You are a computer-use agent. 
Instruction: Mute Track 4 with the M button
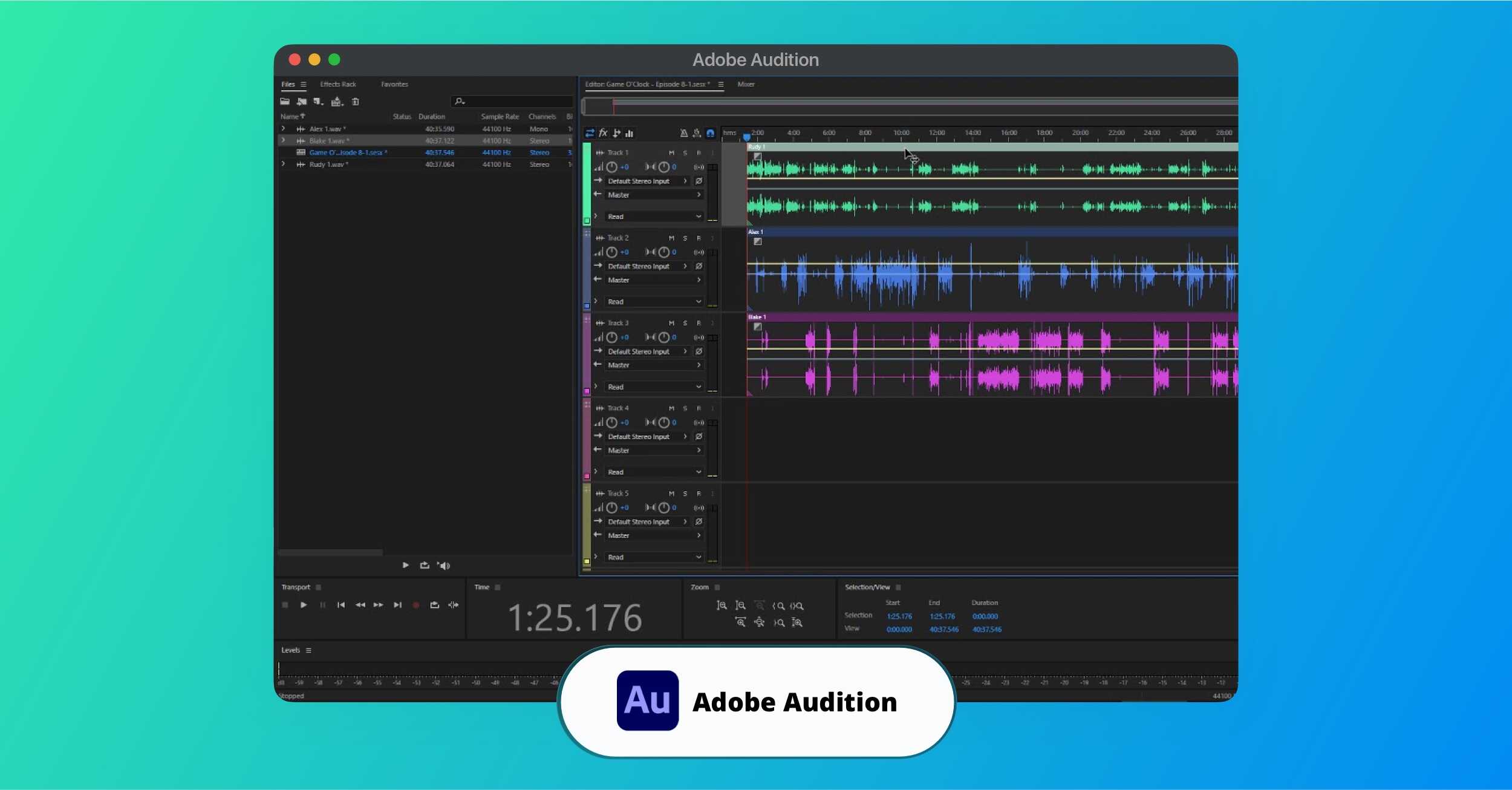pos(671,409)
